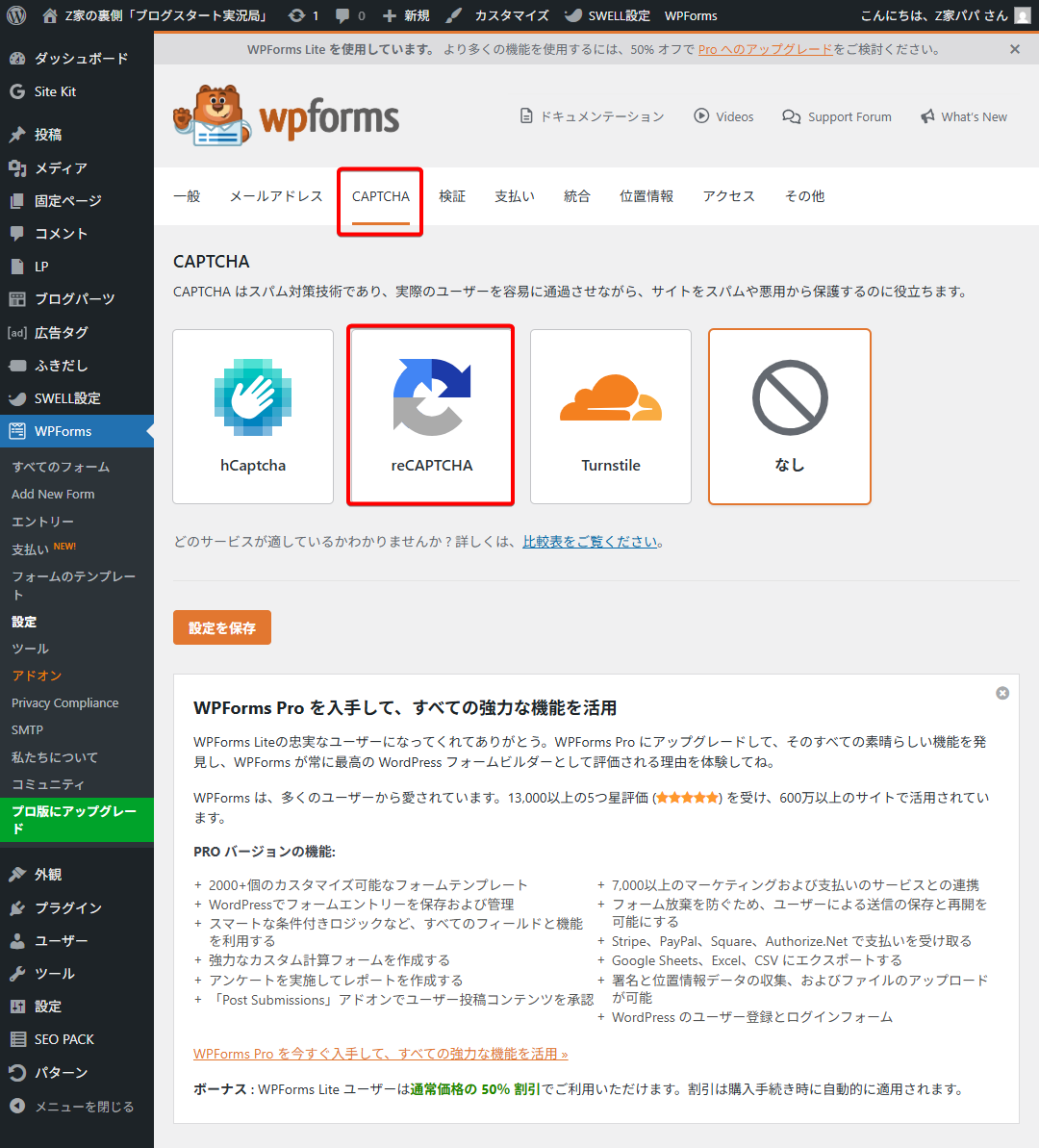Screen dimensions: 1039x1148
Task: Select the Turnstile CAPTCHA option
Action: click(610, 416)
